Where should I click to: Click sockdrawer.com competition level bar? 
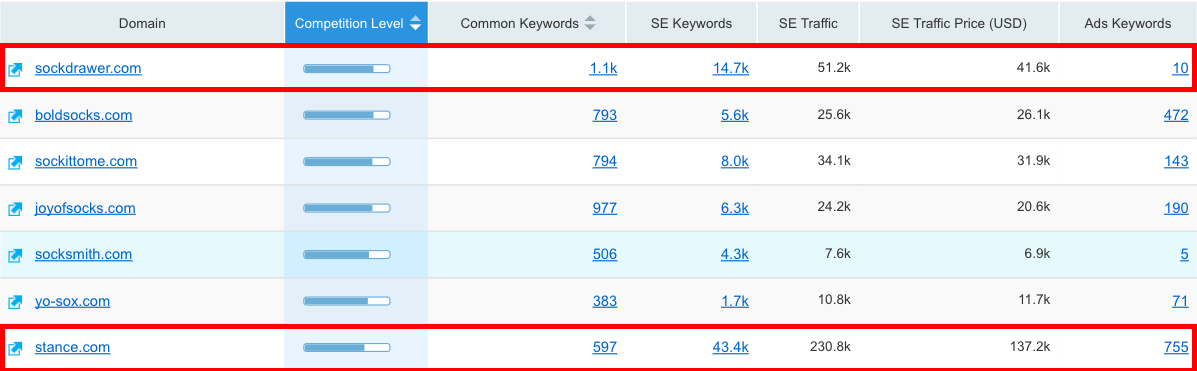[347, 69]
